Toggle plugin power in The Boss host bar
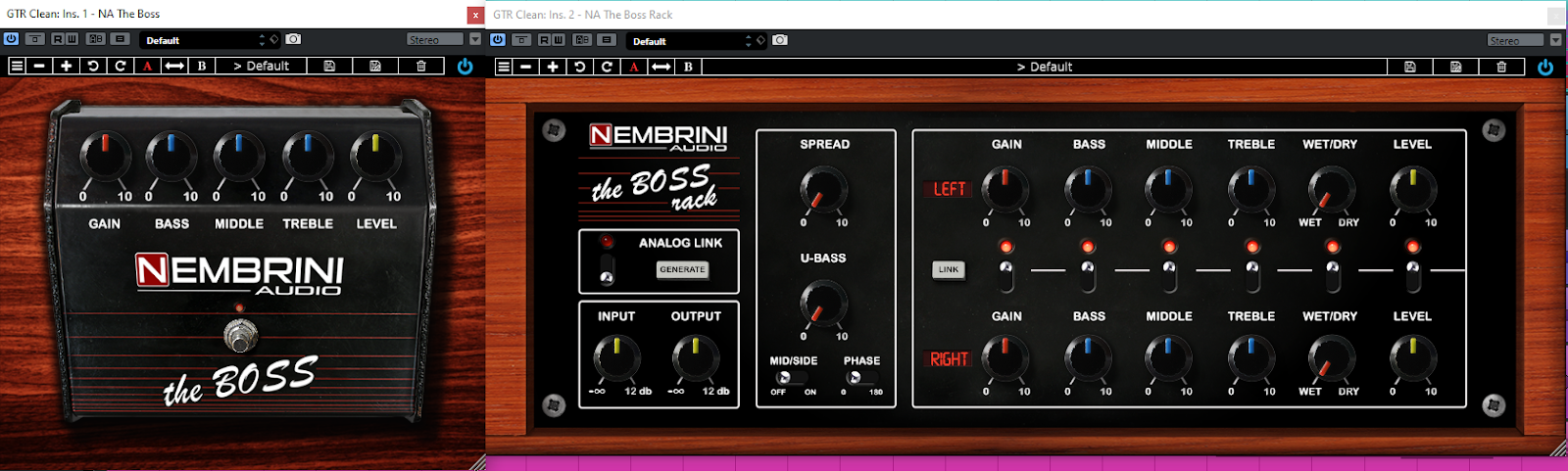The height and width of the screenshot is (471, 1568). tap(11, 39)
